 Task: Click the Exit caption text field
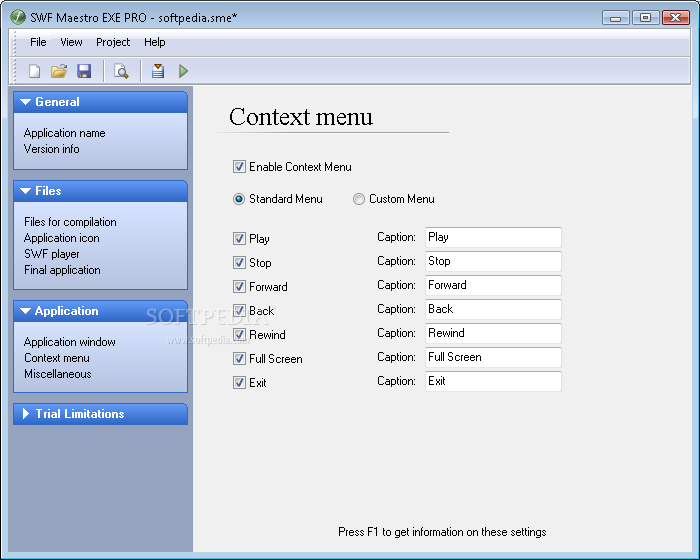pos(493,381)
